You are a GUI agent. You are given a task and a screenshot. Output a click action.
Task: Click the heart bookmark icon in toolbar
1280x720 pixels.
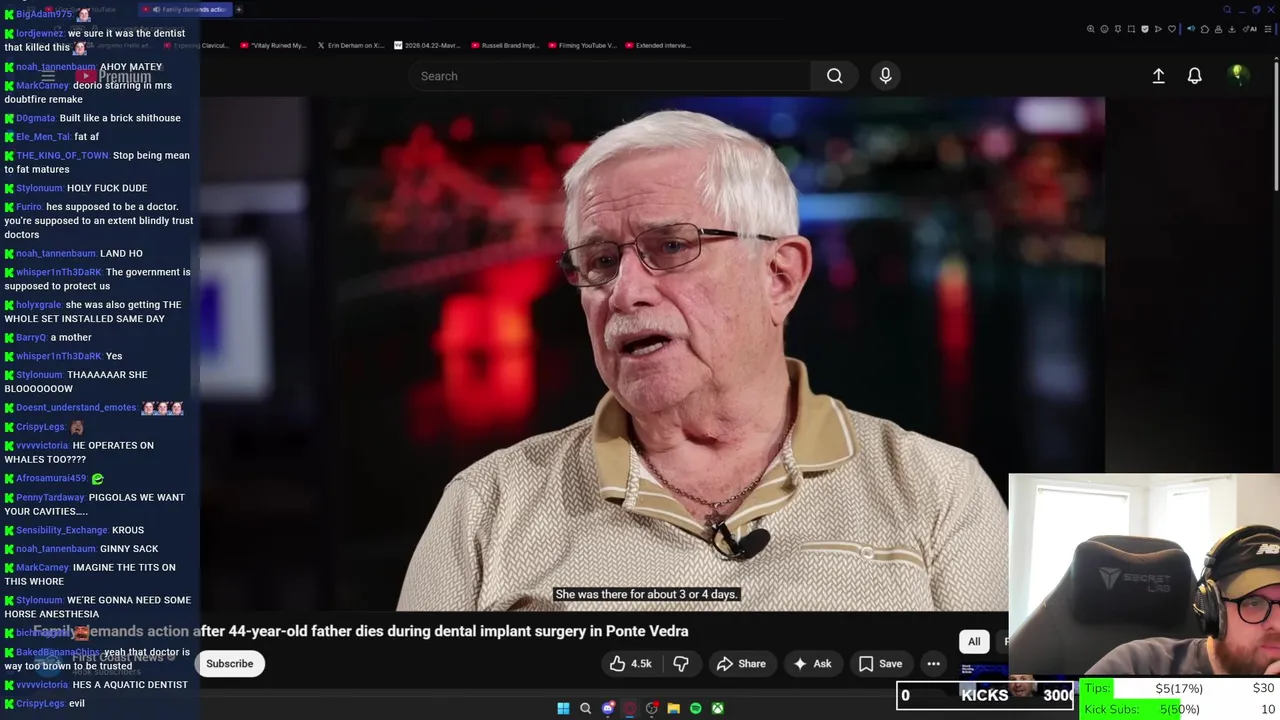click(1172, 29)
